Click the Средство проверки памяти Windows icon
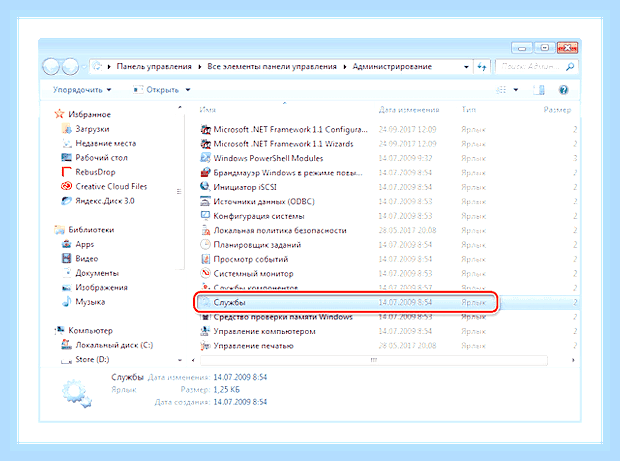 coord(205,317)
